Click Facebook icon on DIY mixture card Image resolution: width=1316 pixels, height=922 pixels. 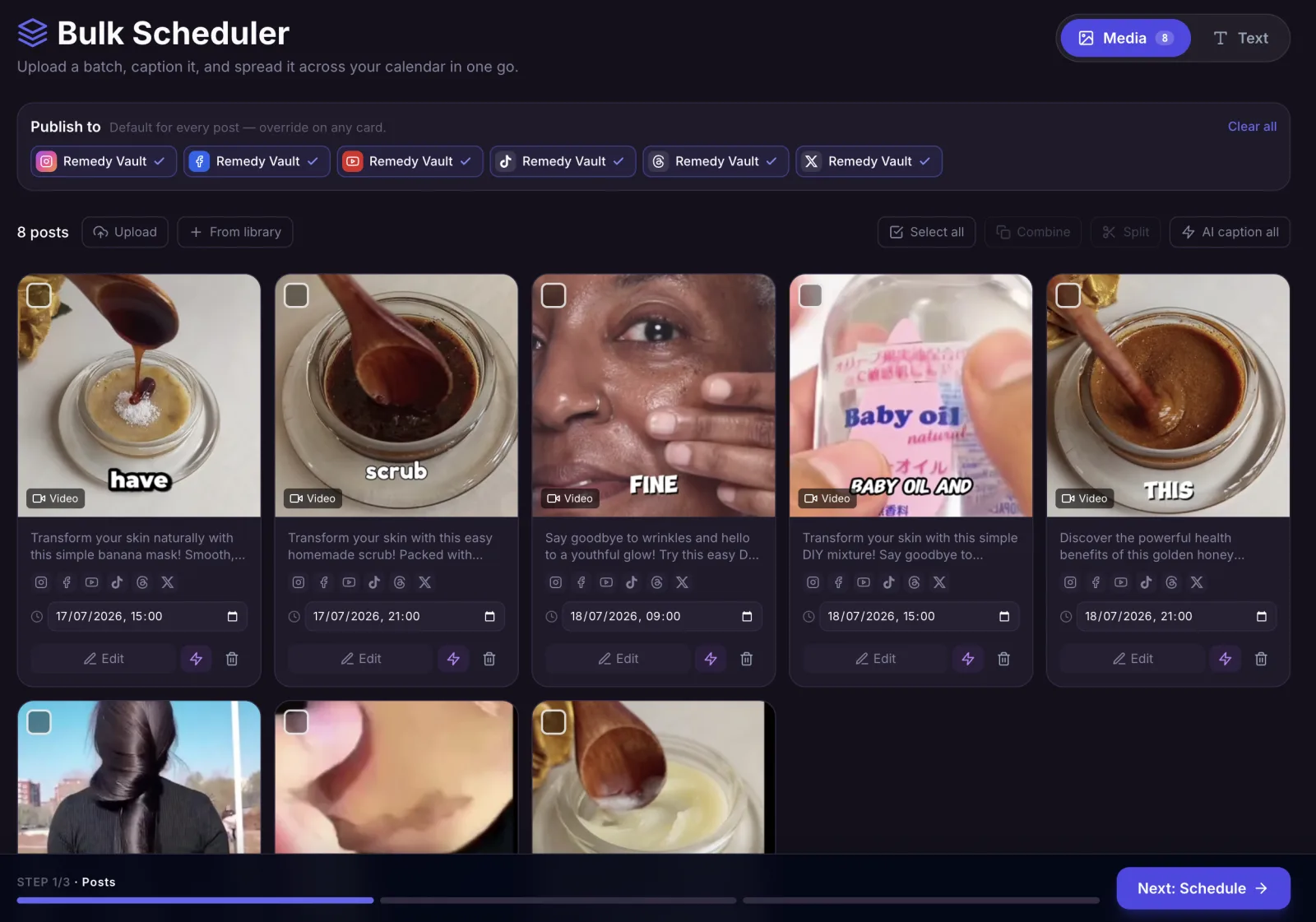click(x=839, y=582)
